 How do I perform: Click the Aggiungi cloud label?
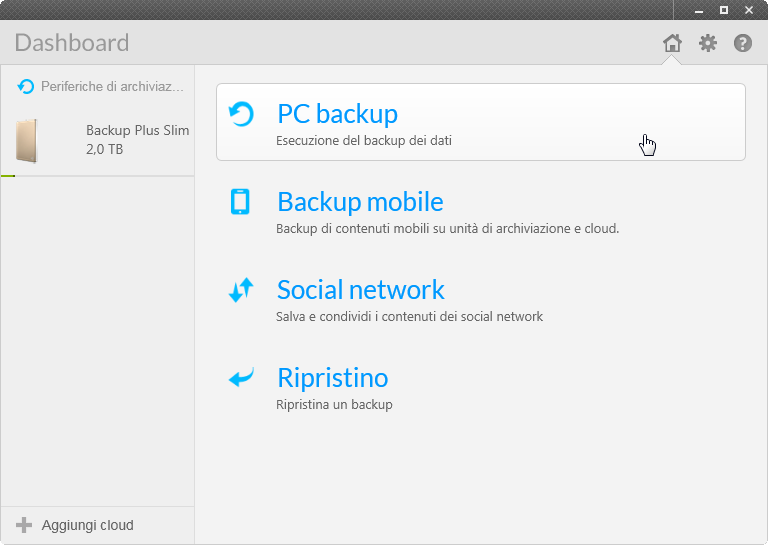(88, 525)
